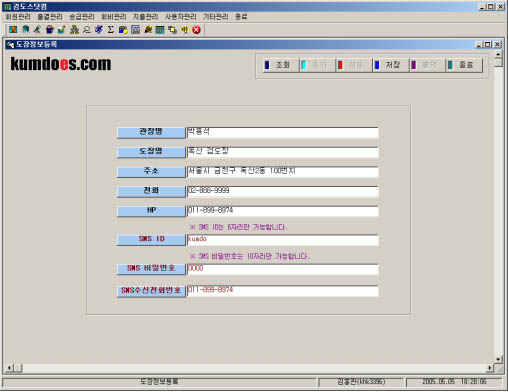Click the SMS ID input field
The image size is (508, 392).
point(282,240)
